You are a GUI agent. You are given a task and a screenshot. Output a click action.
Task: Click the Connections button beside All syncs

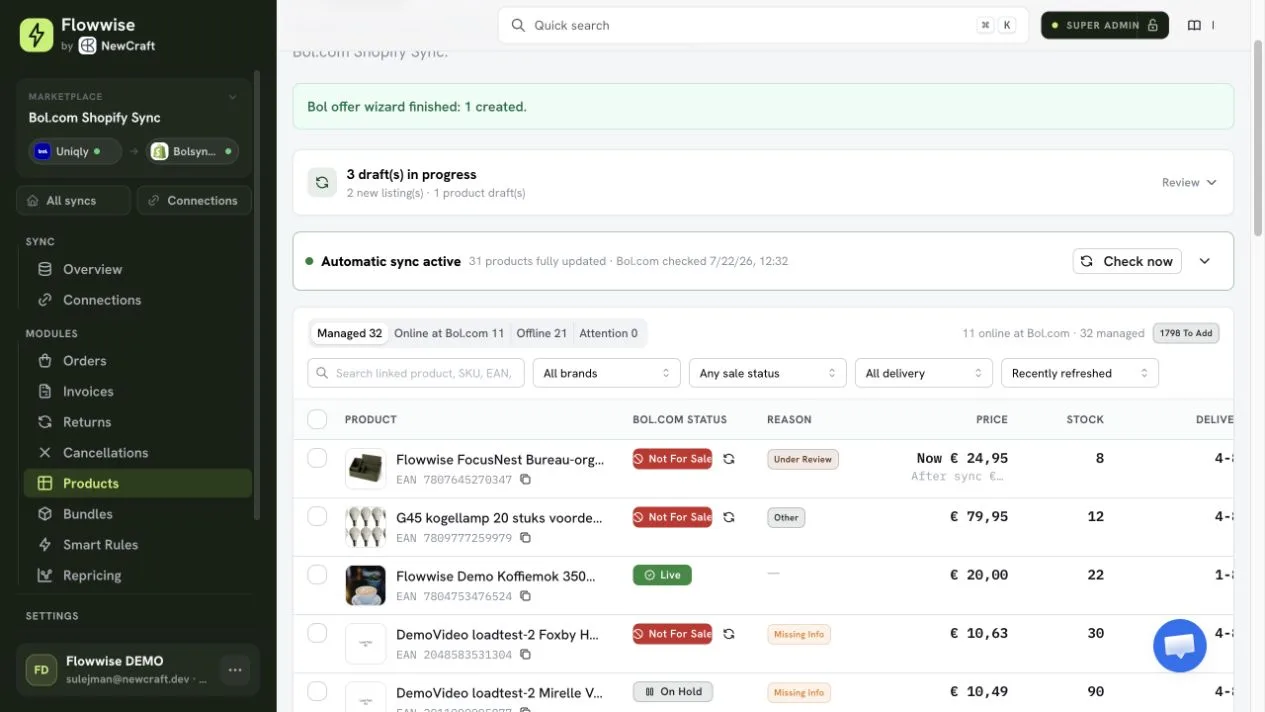tap(194, 200)
